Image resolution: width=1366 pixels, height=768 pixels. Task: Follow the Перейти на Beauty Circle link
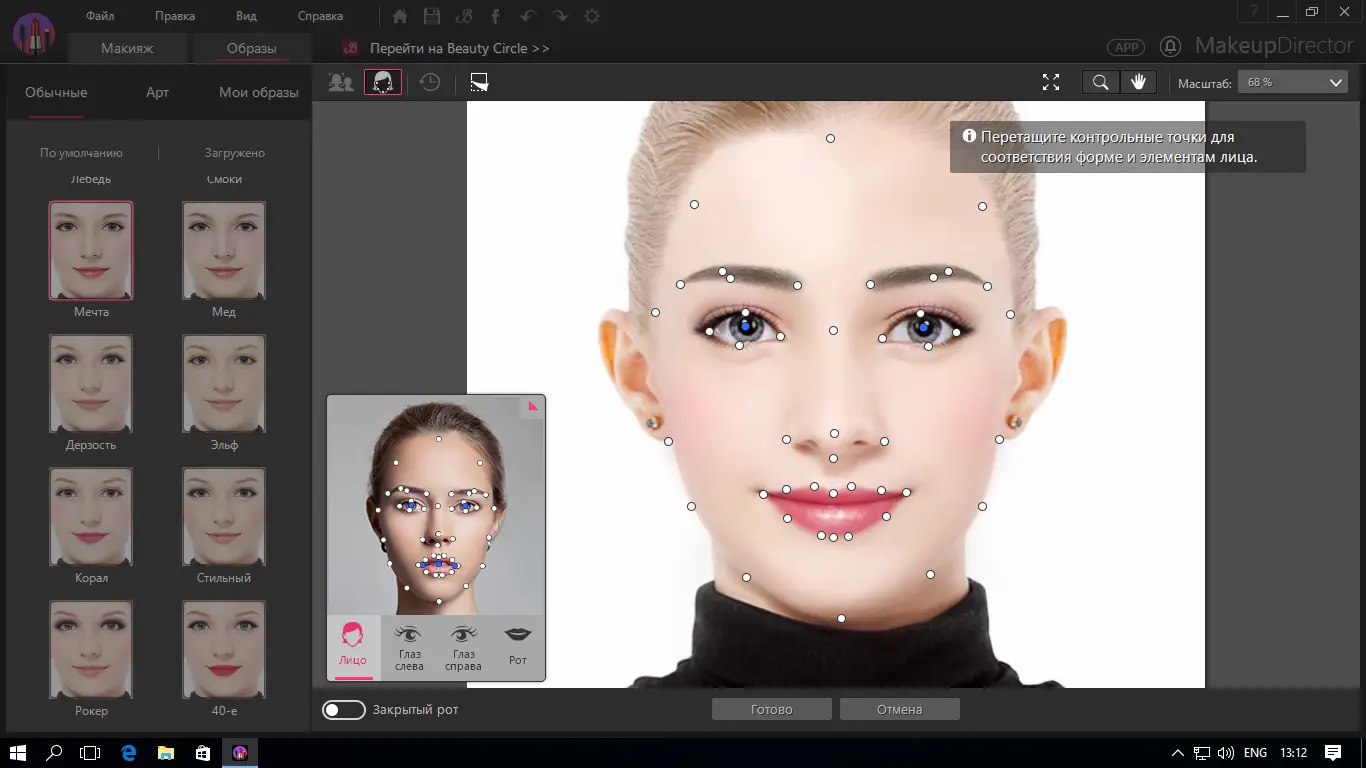459,48
